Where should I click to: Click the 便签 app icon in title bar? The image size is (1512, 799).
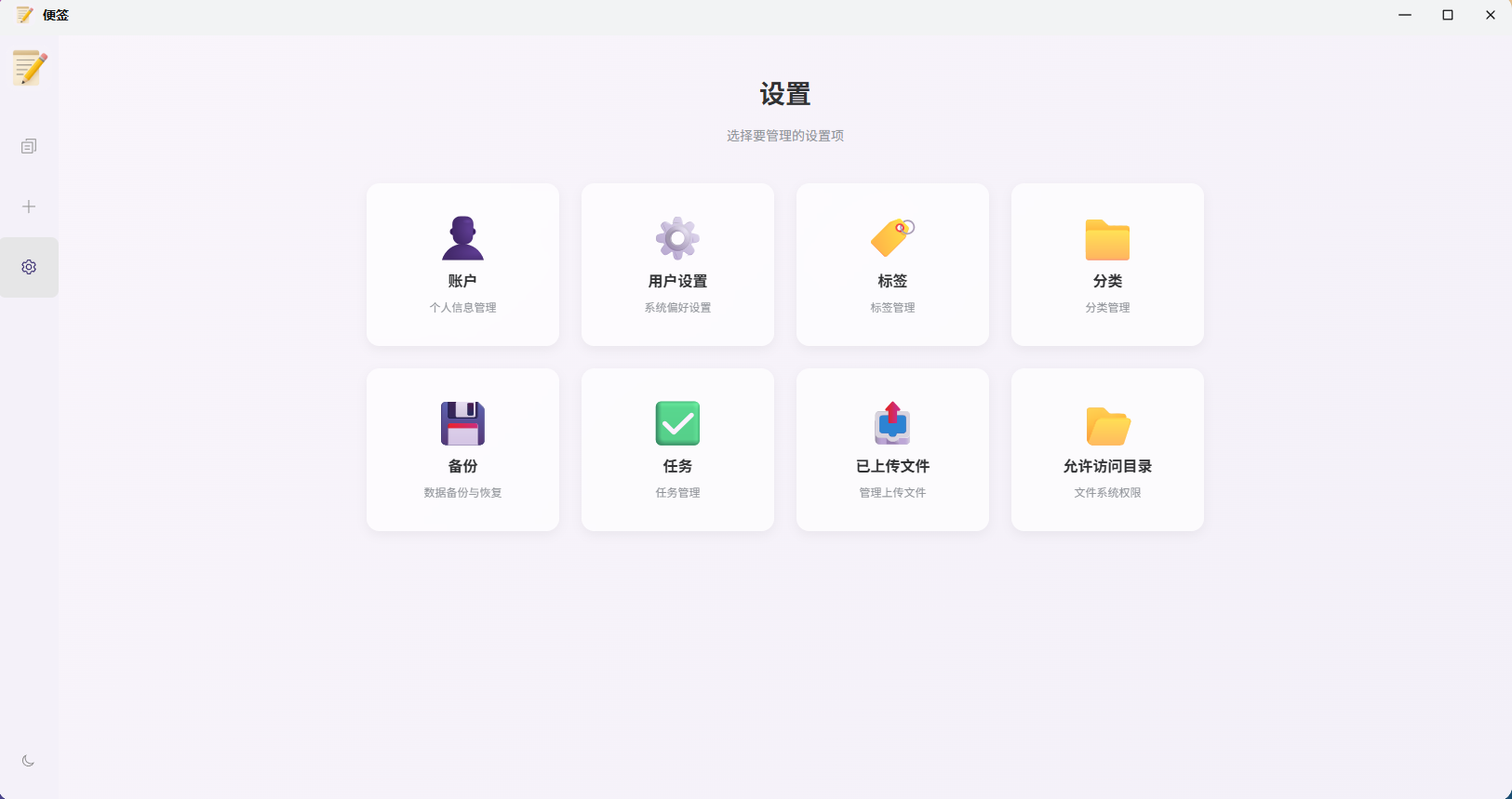[x=24, y=15]
